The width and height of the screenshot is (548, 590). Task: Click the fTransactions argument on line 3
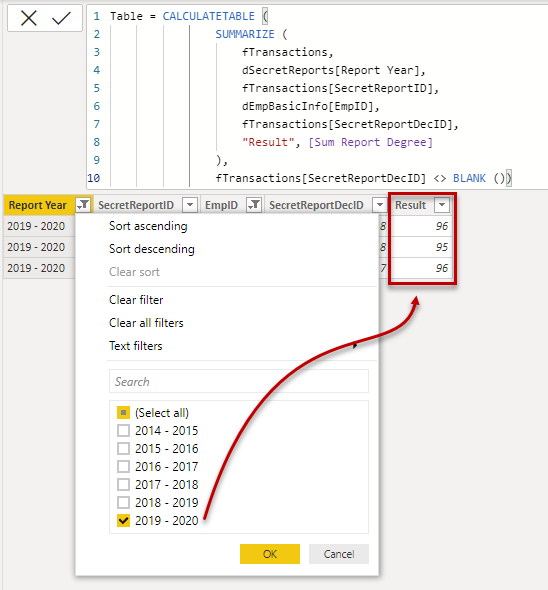point(285,52)
